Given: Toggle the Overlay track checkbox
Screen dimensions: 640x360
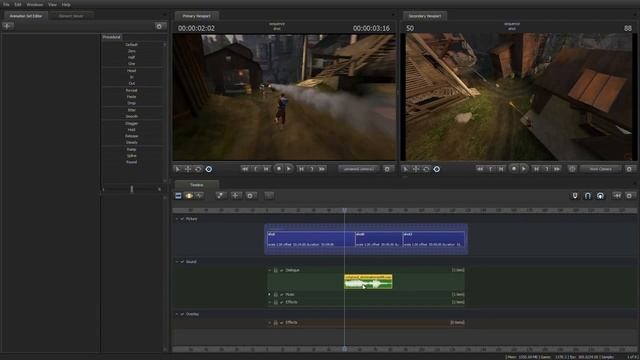Looking at the screenshot, I should pos(182,314).
